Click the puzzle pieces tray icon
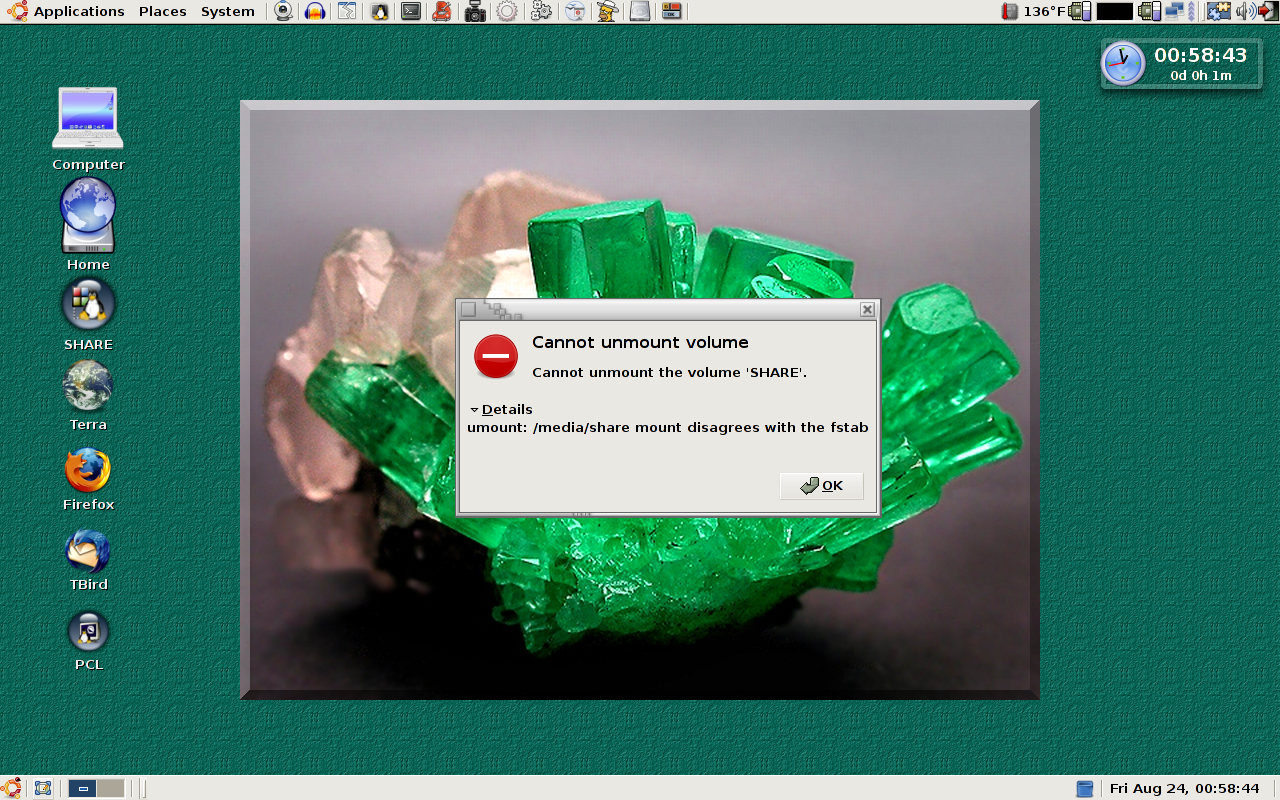Image resolution: width=1280 pixels, height=800 pixels. [1218, 11]
